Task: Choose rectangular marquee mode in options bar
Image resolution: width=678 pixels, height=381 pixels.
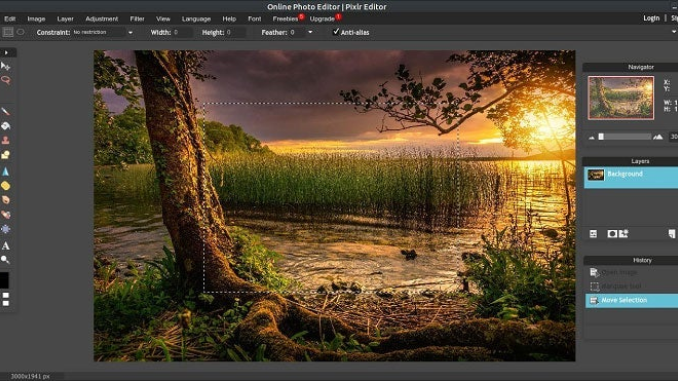Action: point(8,32)
